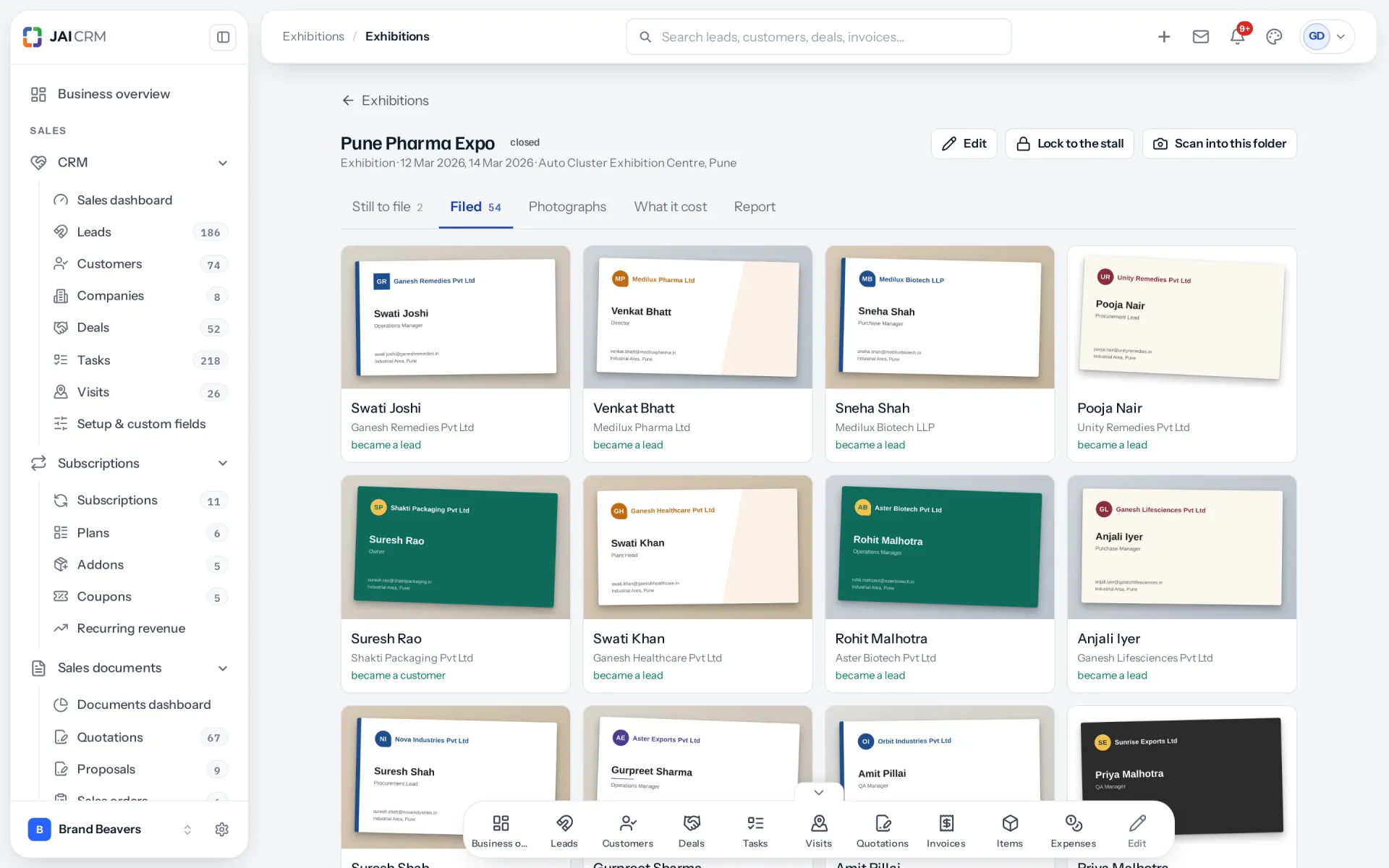The width and height of the screenshot is (1389, 868).
Task: Open Setup & custom fields
Action: pos(142,424)
